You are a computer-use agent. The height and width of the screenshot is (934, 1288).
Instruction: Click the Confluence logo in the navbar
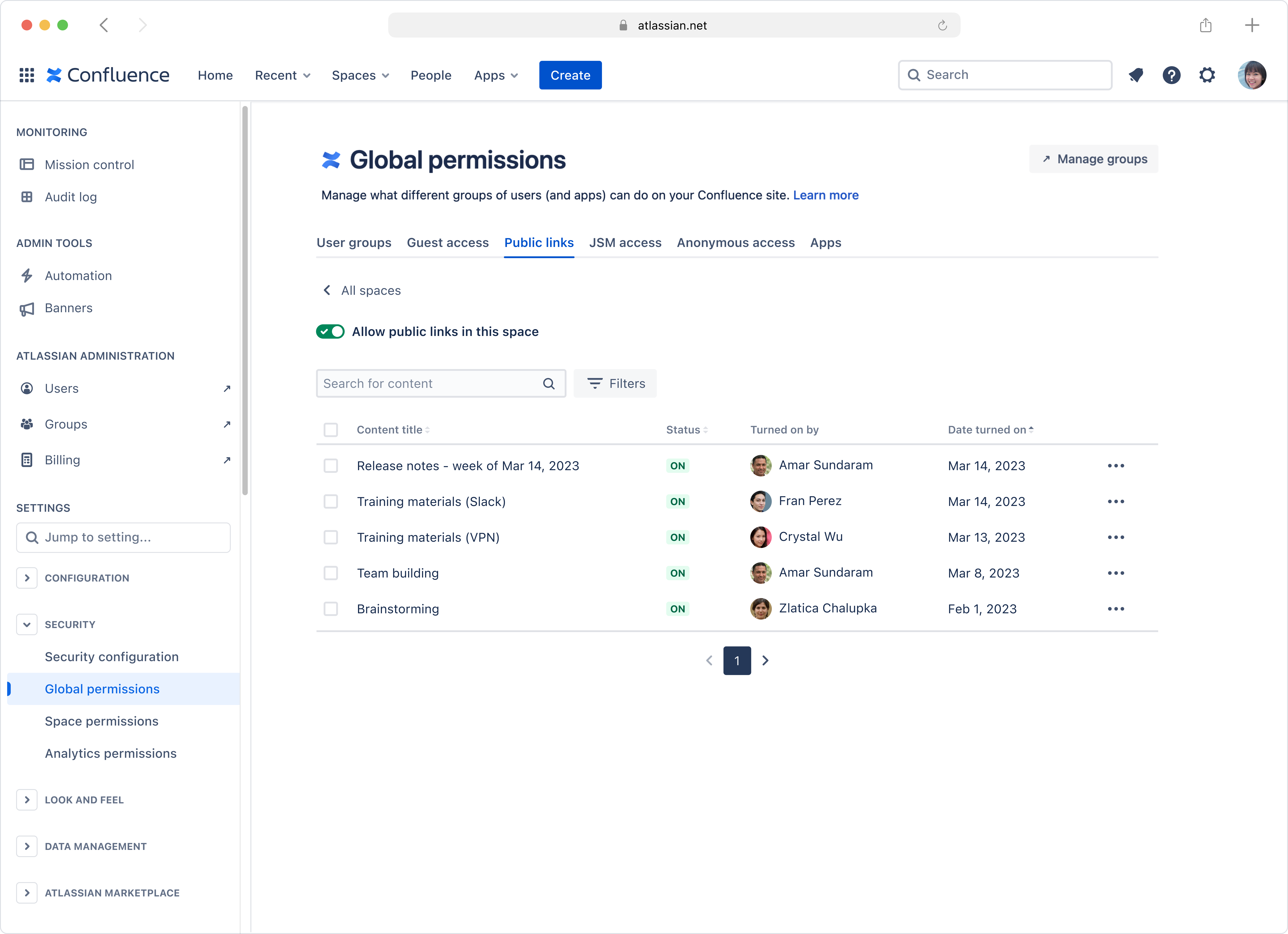pos(108,74)
